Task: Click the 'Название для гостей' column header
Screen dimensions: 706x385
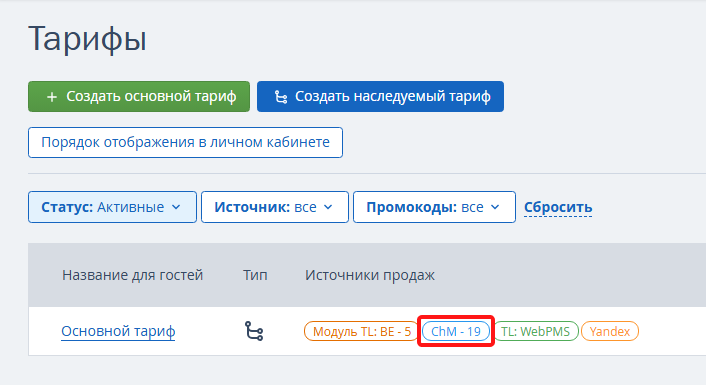Action: point(132,275)
